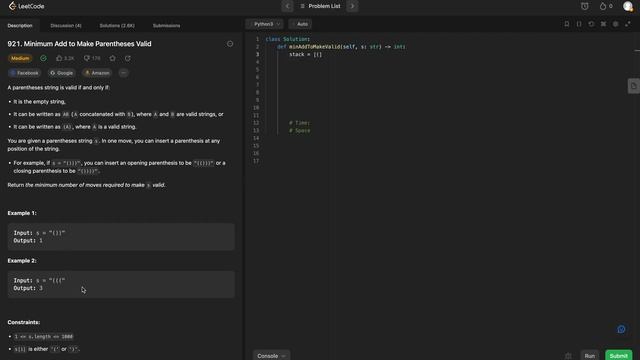Open editor settings gear icon
The height and width of the screenshot is (360, 640).
pyautogui.click(x=616, y=24)
